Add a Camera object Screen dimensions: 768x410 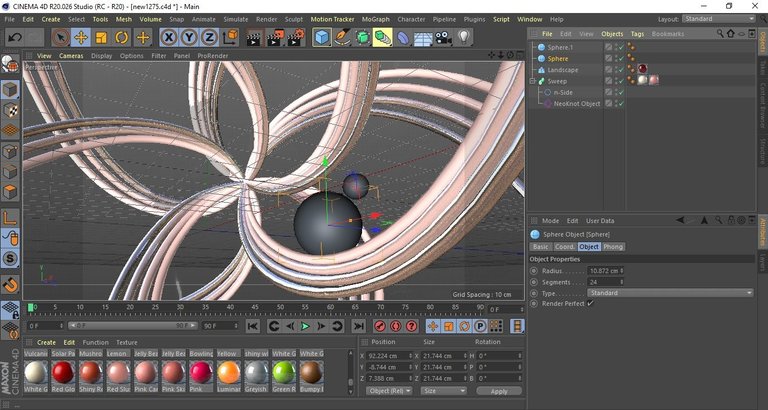[443, 38]
